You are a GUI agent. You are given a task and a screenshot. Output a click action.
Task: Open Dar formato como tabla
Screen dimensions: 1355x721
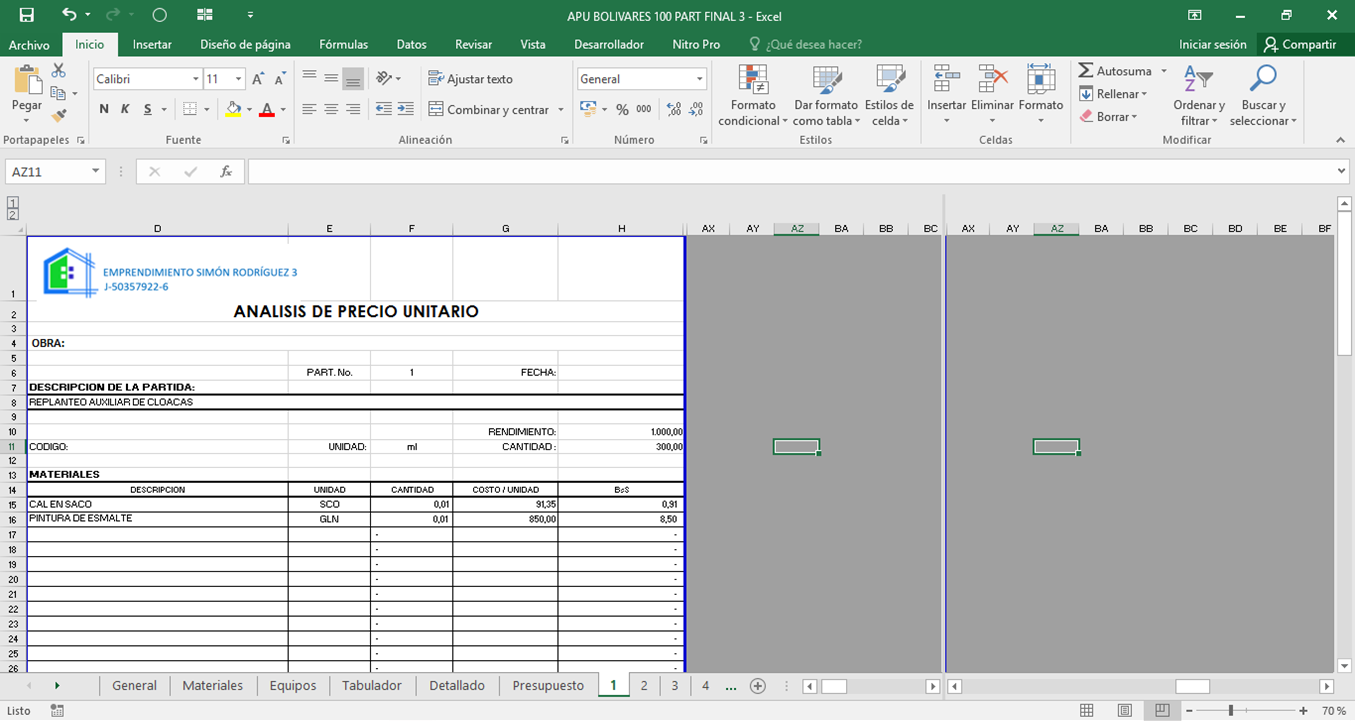pos(826,96)
